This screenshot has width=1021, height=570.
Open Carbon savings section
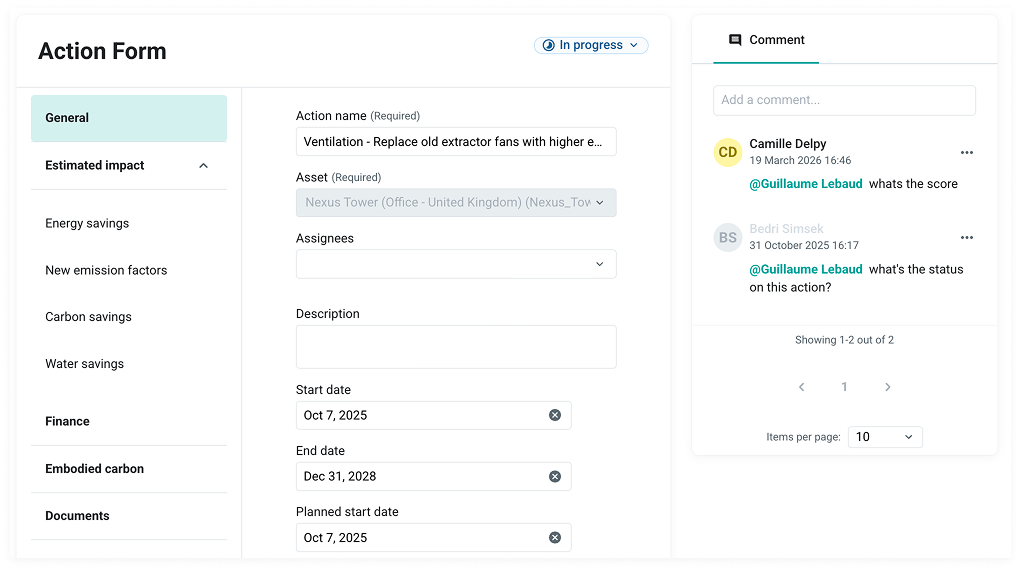[x=89, y=317]
